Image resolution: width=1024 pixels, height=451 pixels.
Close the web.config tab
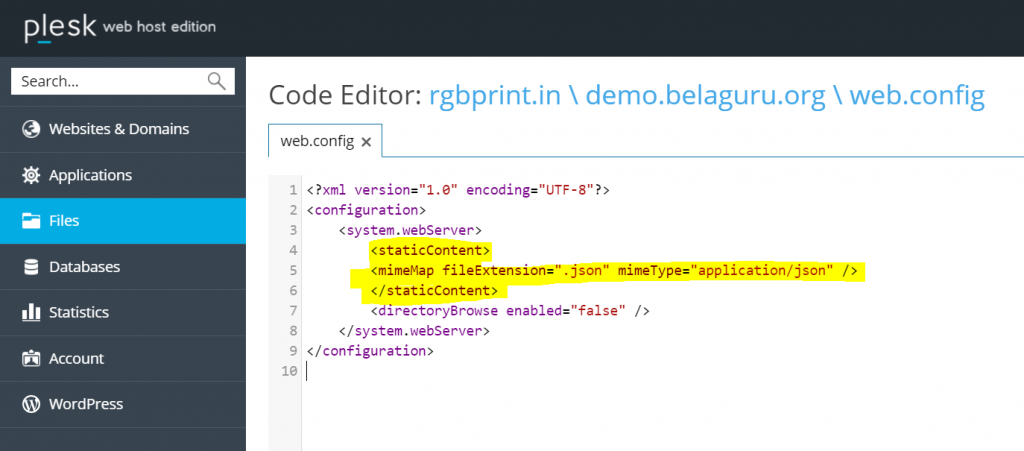(x=366, y=142)
